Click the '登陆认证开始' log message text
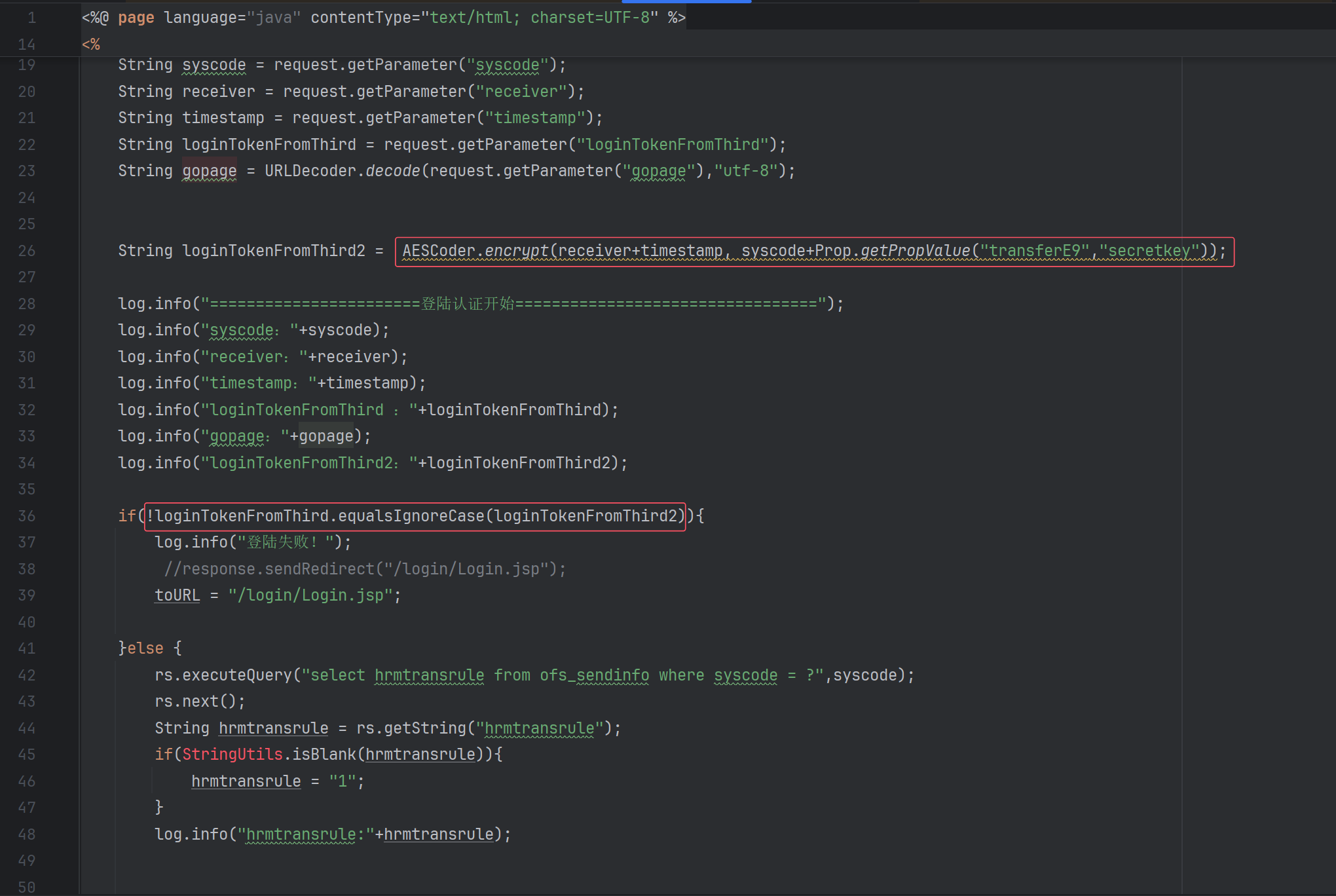The width and height of the screenshot is (1336, 896). click(x=468, y=304)
